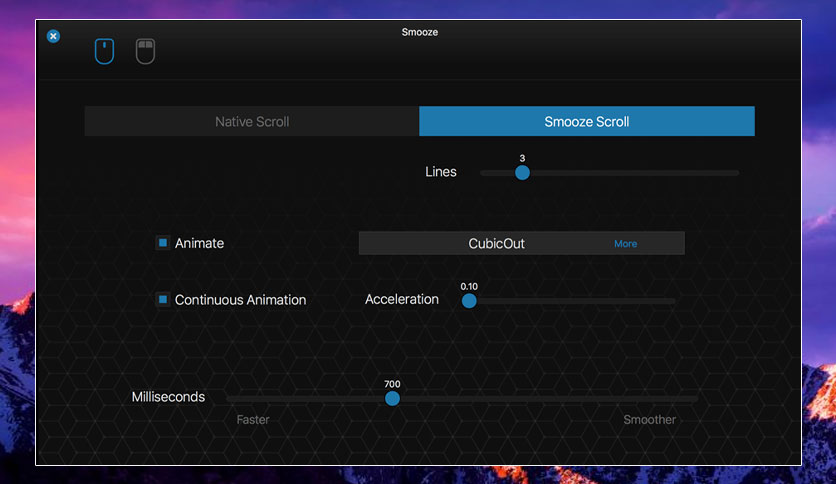Viewport: 836px width, 484px height.
Task: Click the Milliseconds value 700
Action: [392, 384]
